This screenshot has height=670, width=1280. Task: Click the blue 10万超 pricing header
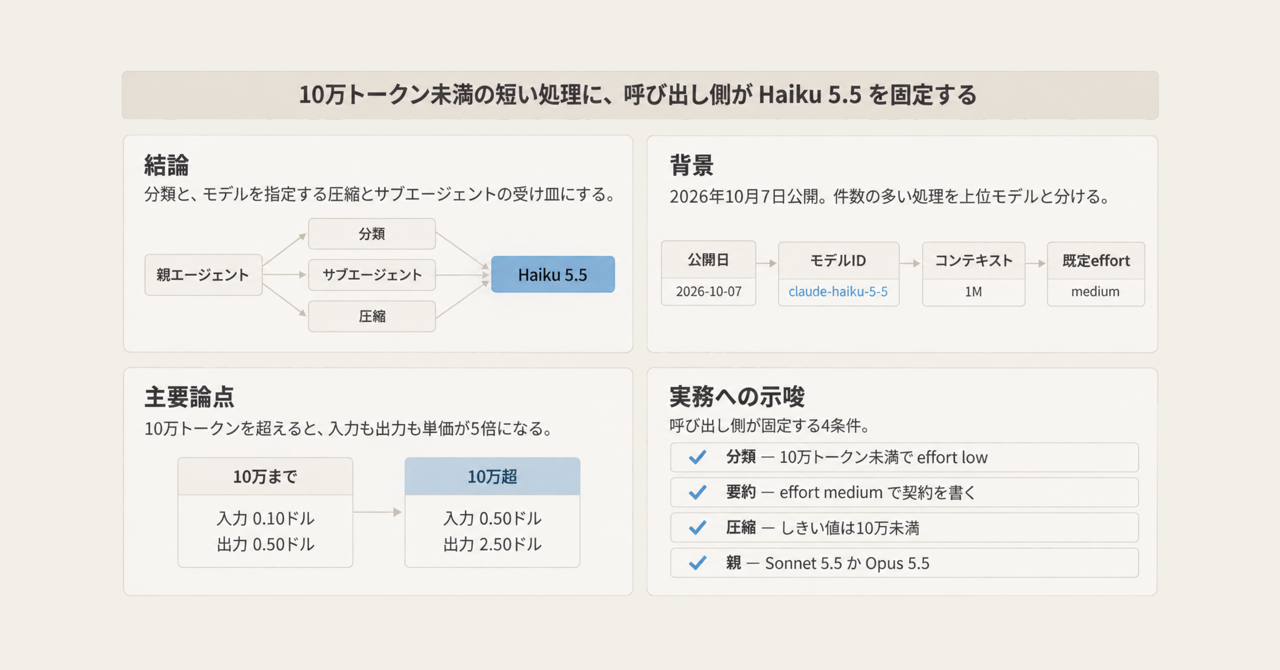[492, 477]
